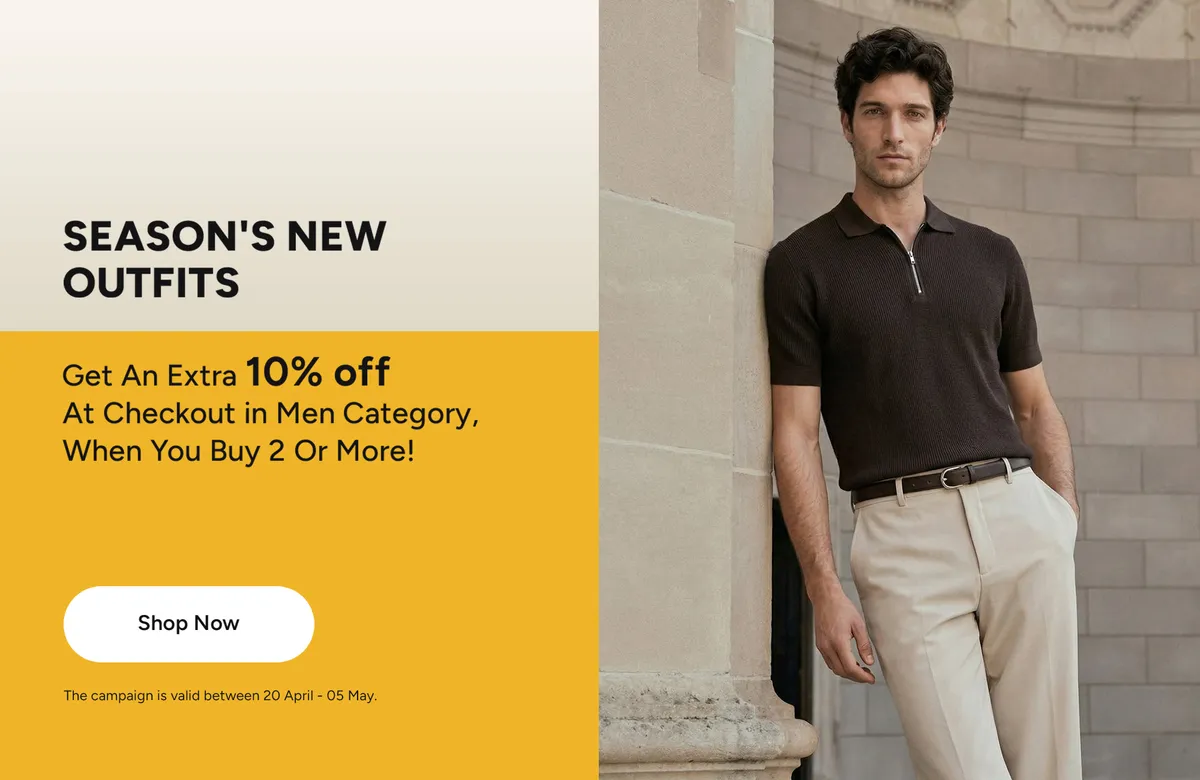Select the At Checkout in Men Category line

click(x=271, y=413)
